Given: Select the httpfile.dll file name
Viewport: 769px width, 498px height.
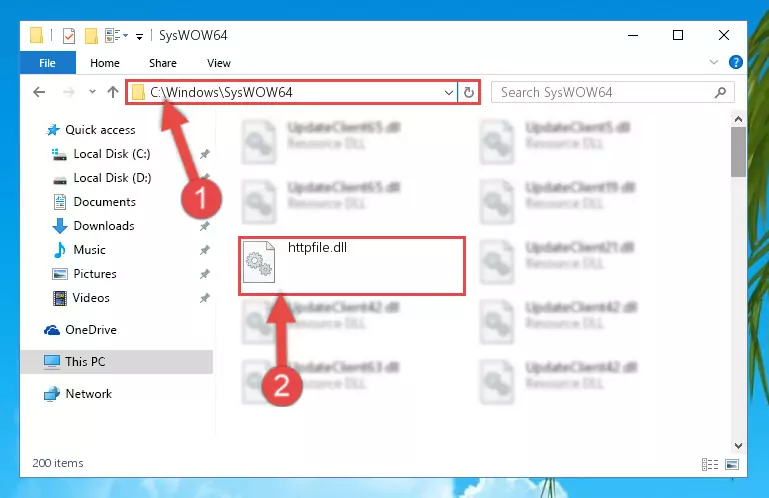Looking at the screenshot, I should pyautogui.click(x=317, y=247).
